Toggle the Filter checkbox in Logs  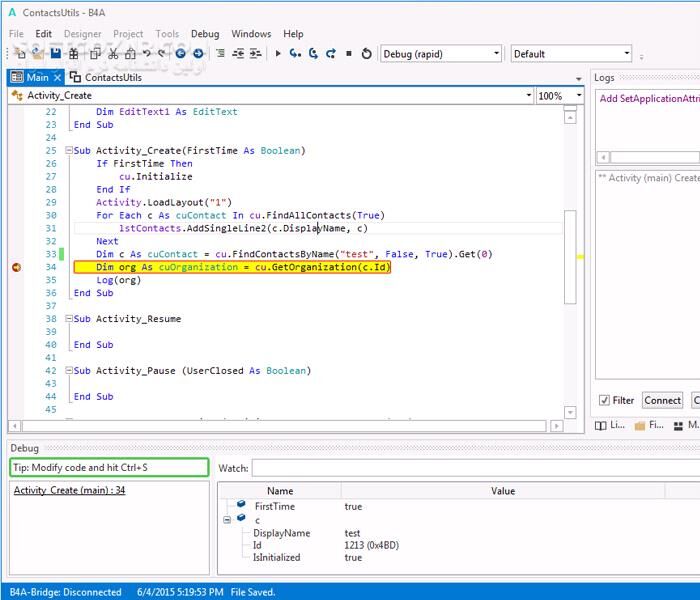coord(604,400)
